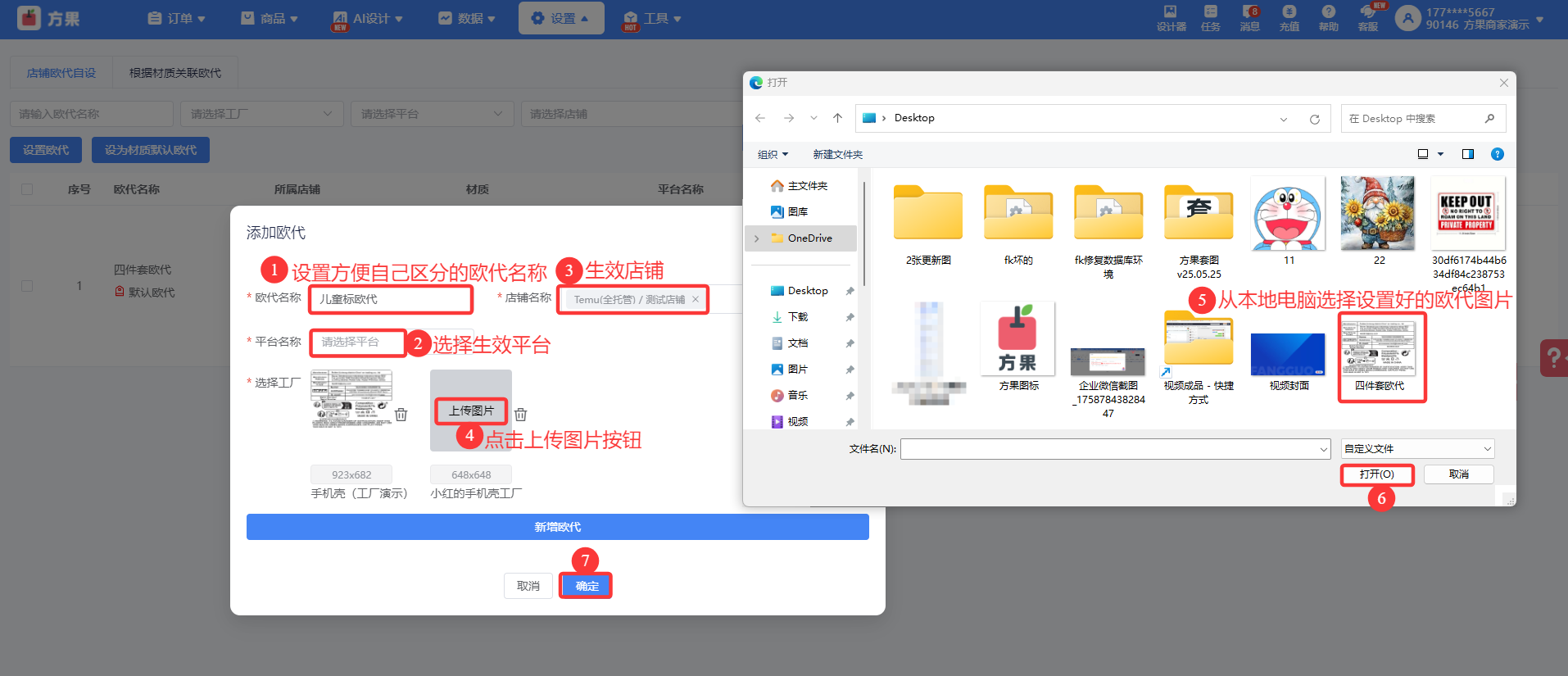Open the AI设计 menu
The height and width of the screenshot is (676, 1568).
(x=367, y=18)
